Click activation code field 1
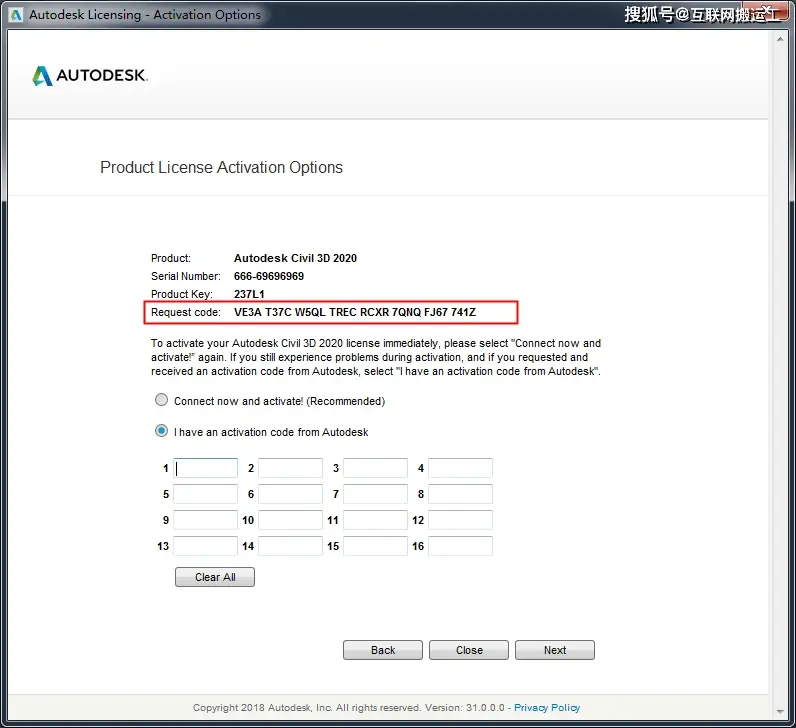This screenshot has height=728, width=796. tap(206, 468)
